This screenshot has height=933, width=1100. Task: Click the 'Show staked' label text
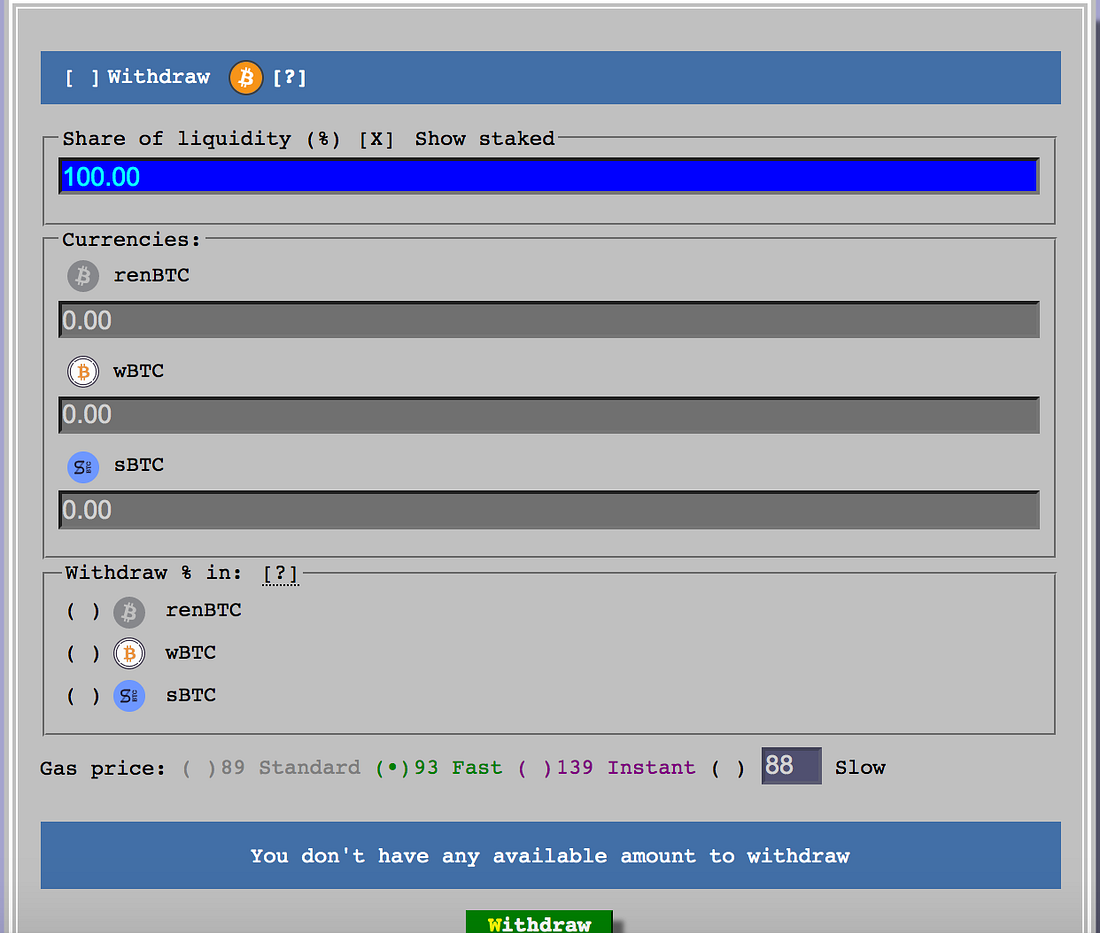[x=485, y=138]
